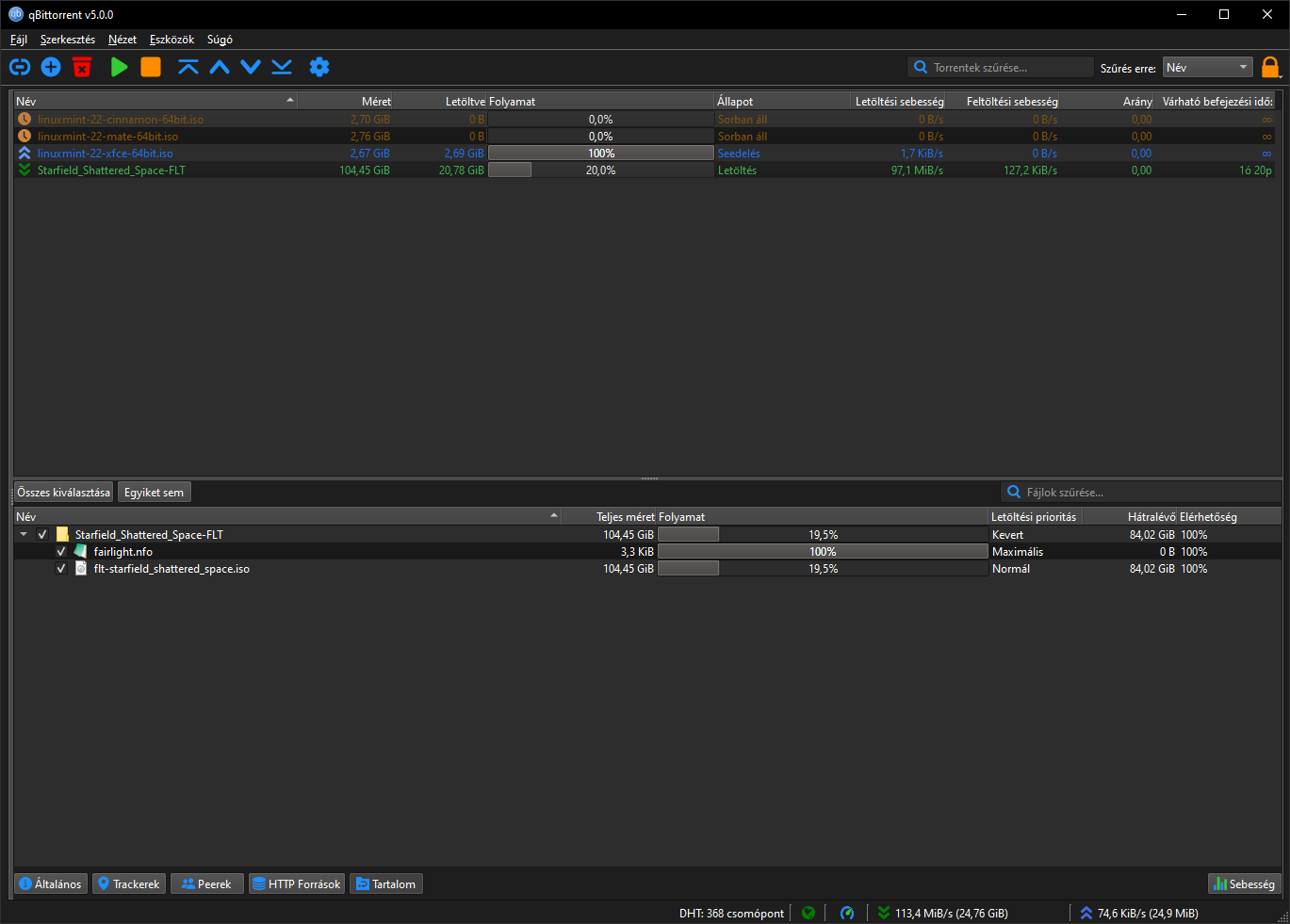Sort content files by Név column header
Viewport: 1290px width, 924px height.
(287, 516)
